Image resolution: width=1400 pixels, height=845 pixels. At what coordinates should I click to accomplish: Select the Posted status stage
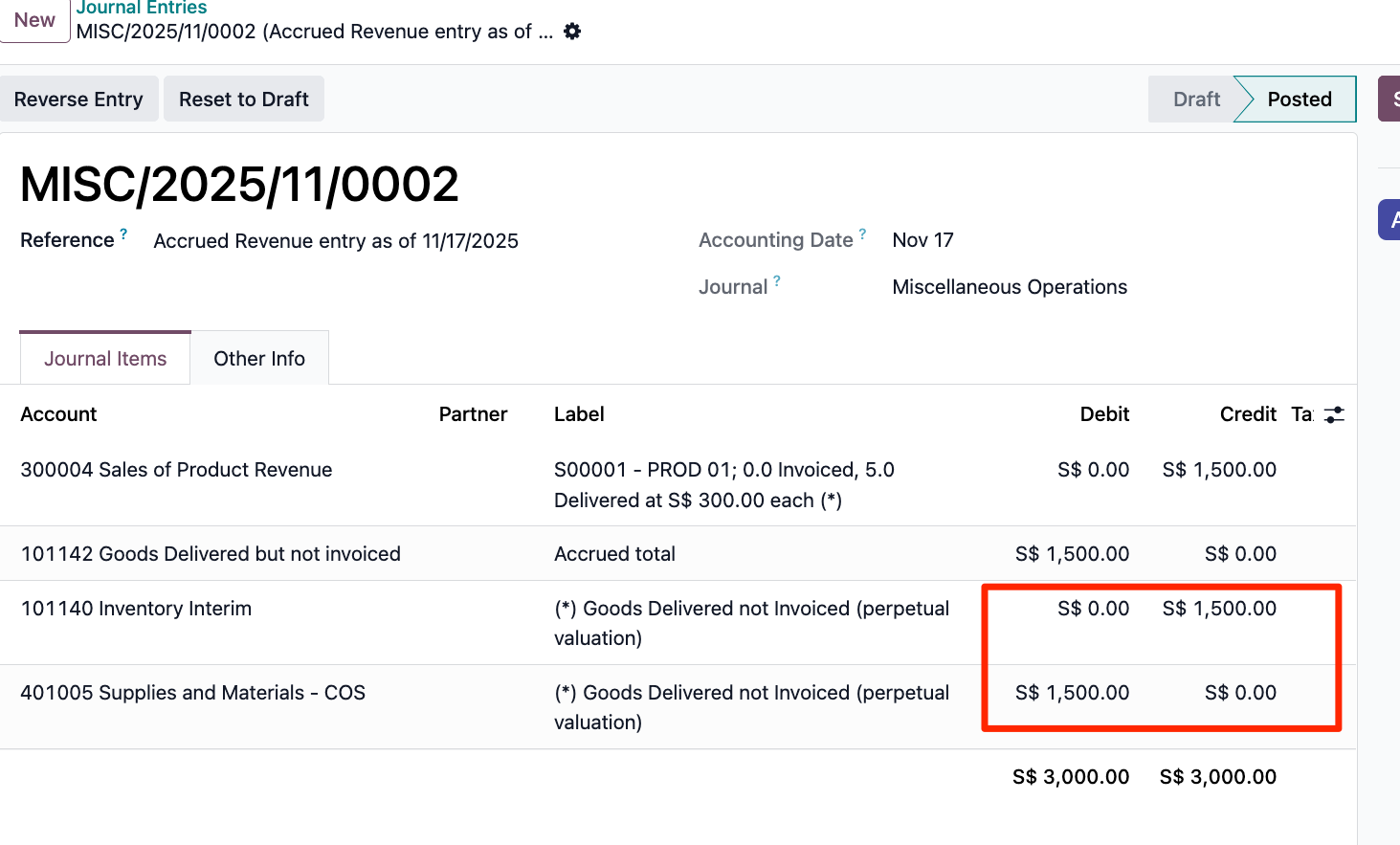pyautogui.click(x=1299, y=100)
